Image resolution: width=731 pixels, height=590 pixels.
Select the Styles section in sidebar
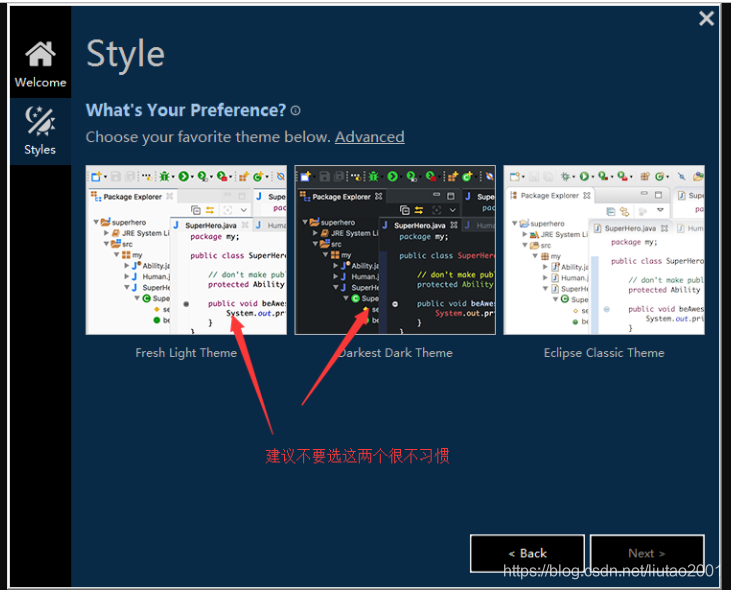pos(41,131)
